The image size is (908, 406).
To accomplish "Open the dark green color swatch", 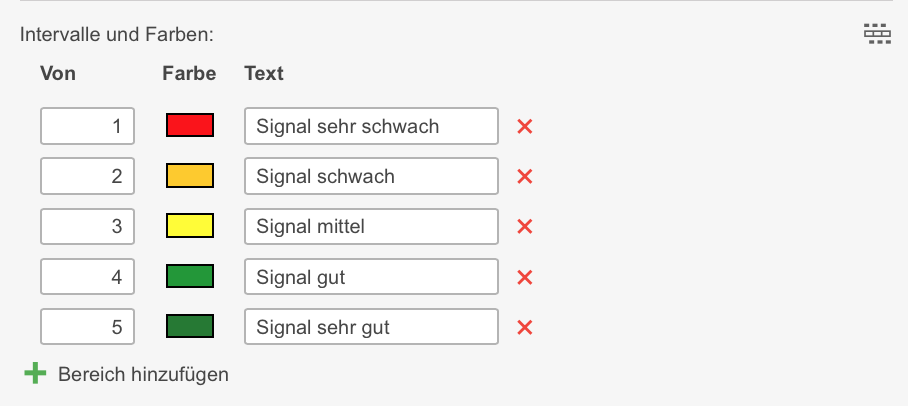I will [190, 326].
